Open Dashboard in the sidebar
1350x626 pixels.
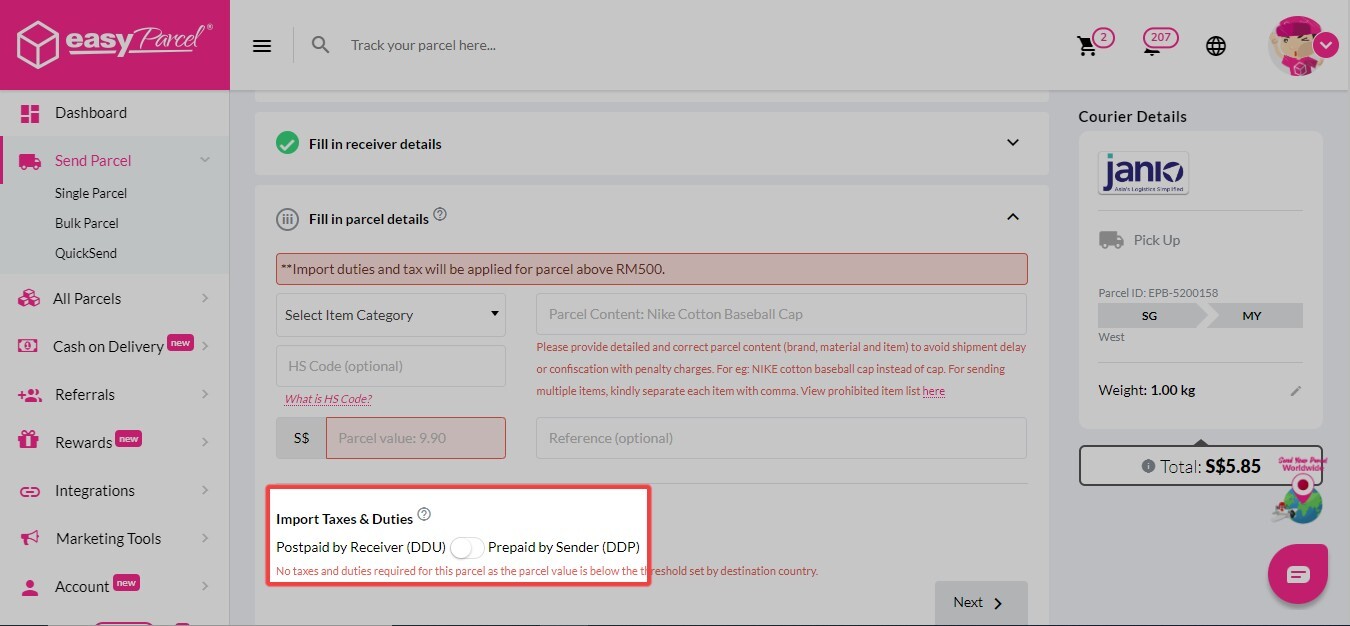91,113
